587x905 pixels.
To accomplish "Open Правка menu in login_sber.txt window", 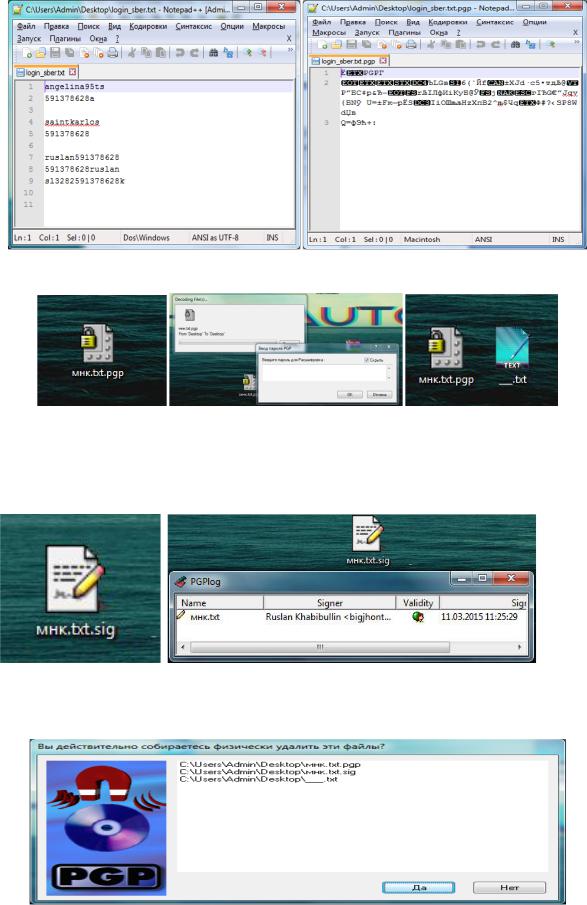I will tap(56, 26).
